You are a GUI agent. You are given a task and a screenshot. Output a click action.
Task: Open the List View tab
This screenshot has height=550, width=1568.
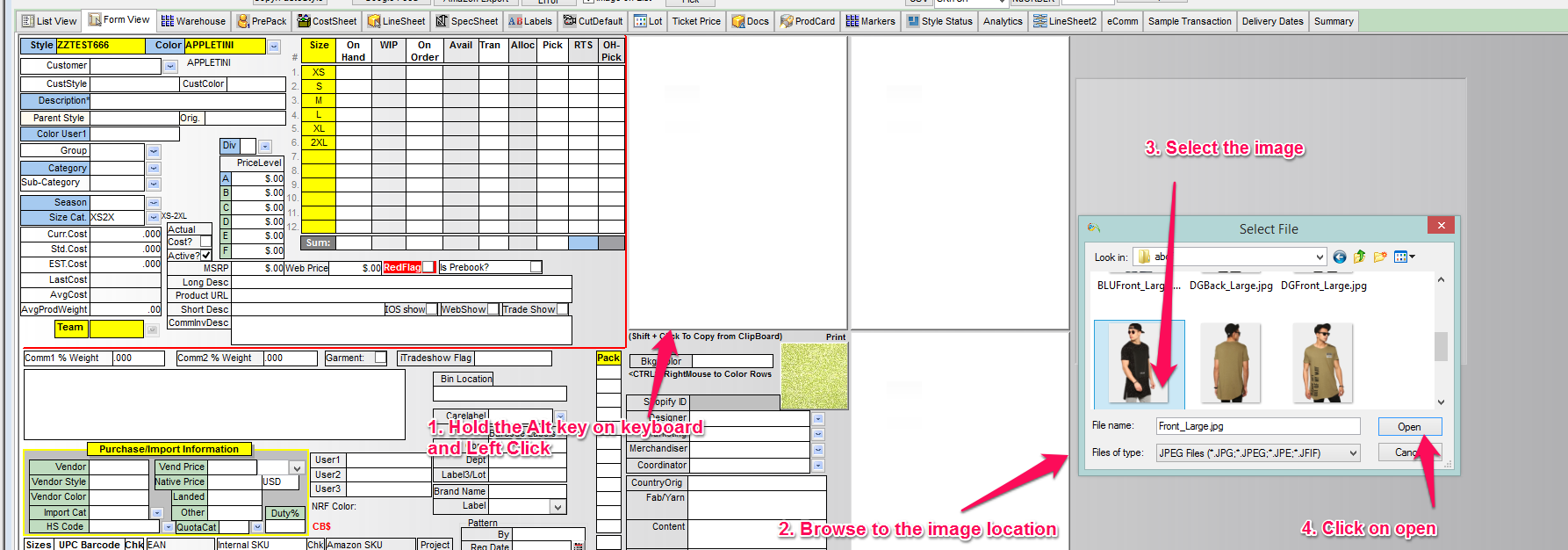pyautogui.click(x=50, y=21)
